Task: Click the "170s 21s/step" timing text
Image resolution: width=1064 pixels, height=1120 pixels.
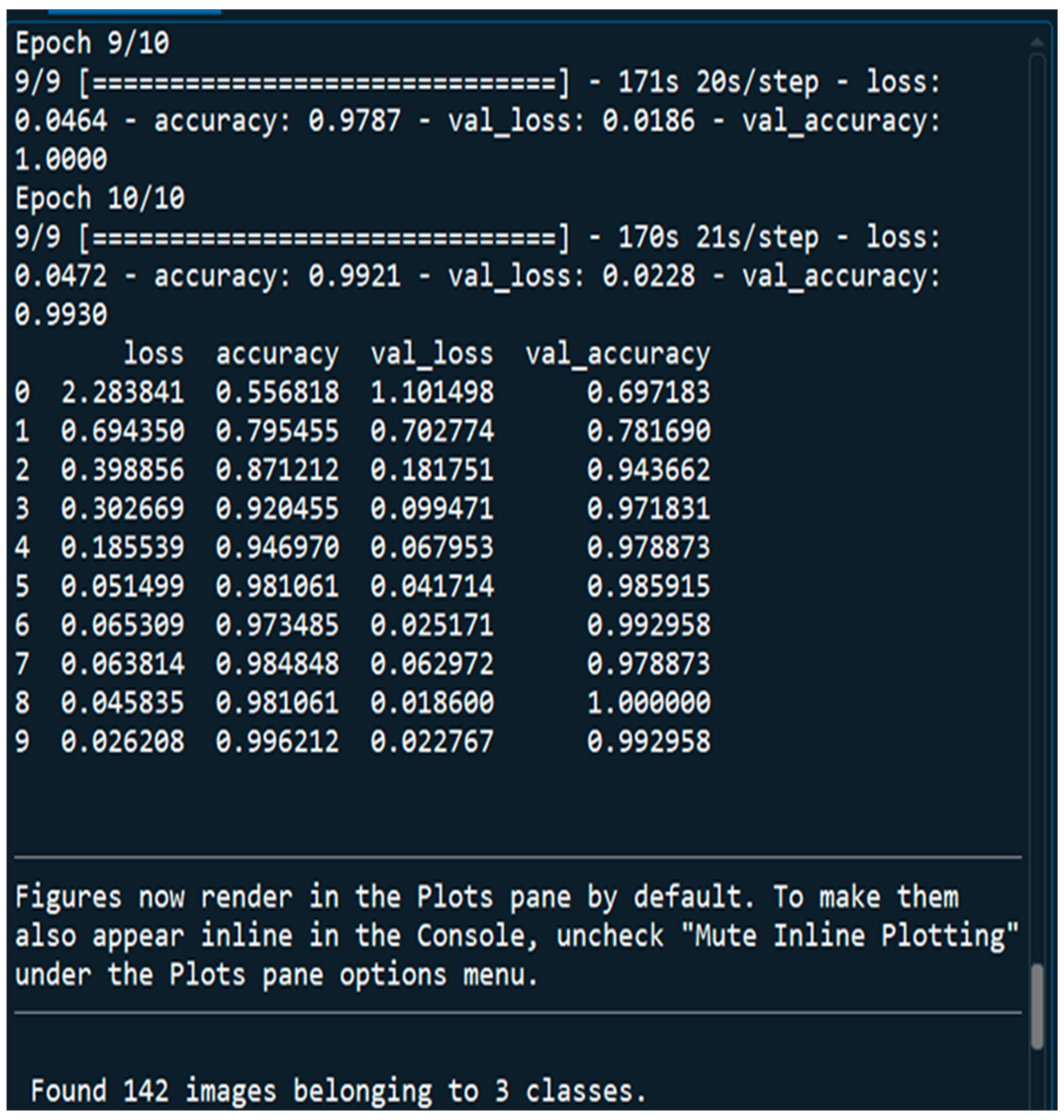Action: (718, 238)
